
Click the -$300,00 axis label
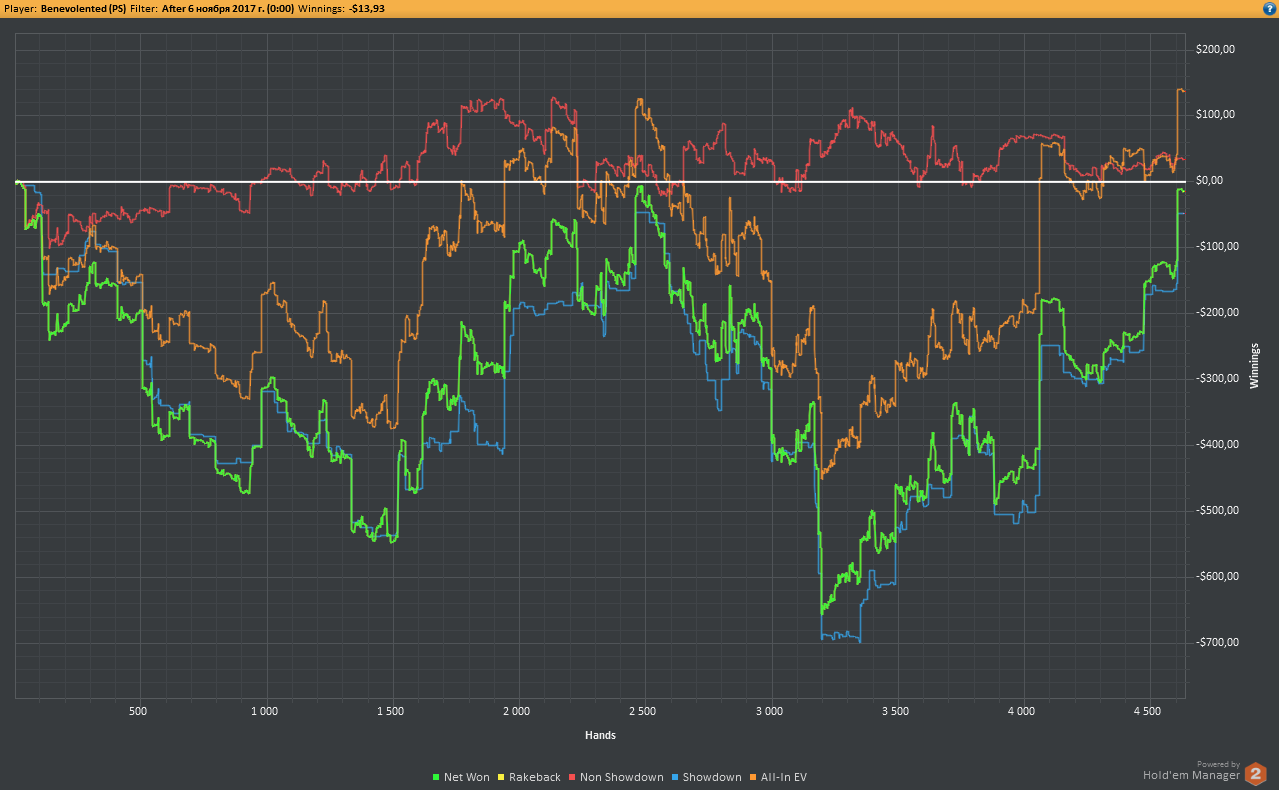tap(1216, 379)
